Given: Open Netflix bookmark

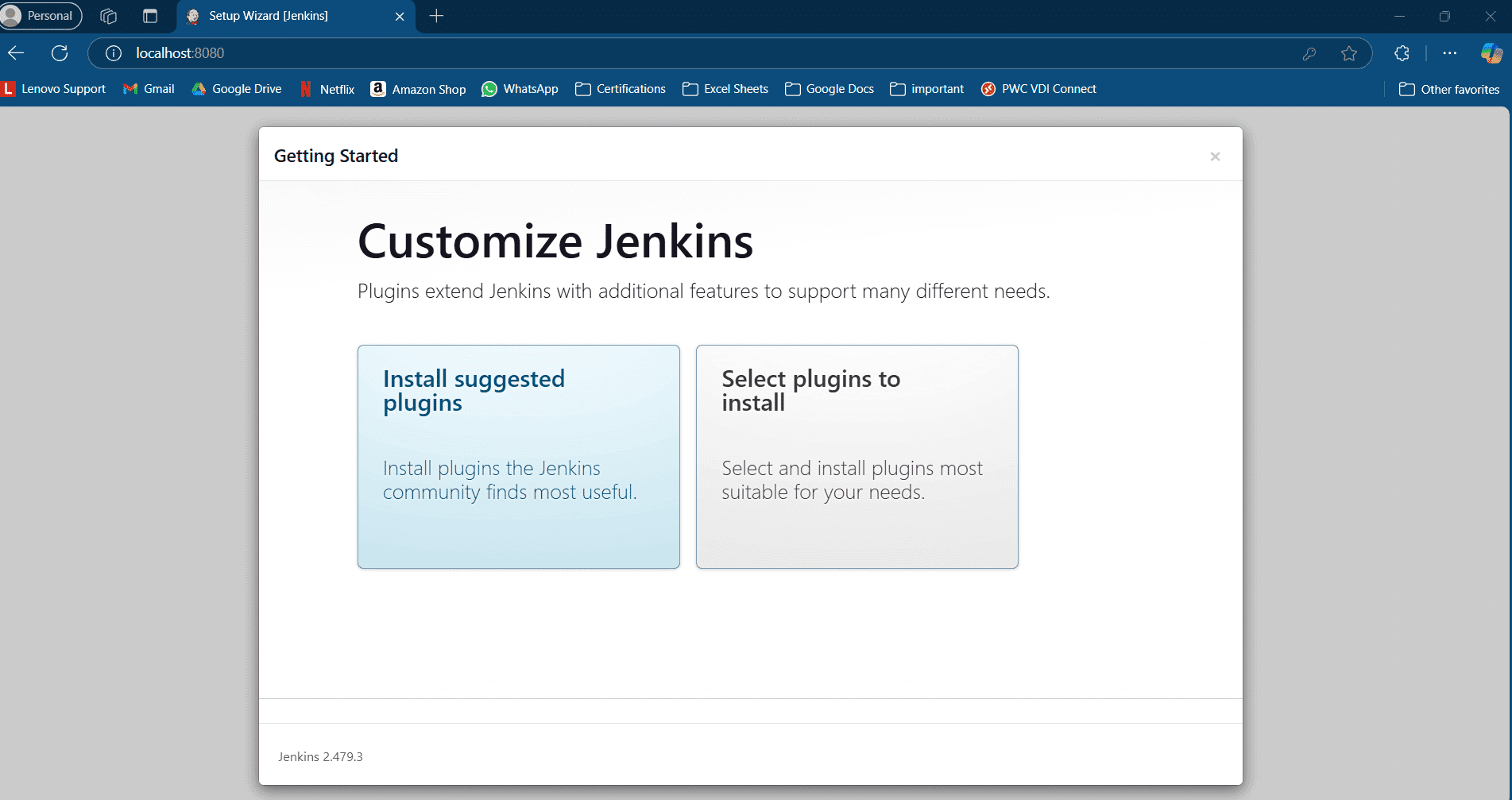Looking at the screenshot, I should pos(327,89).
